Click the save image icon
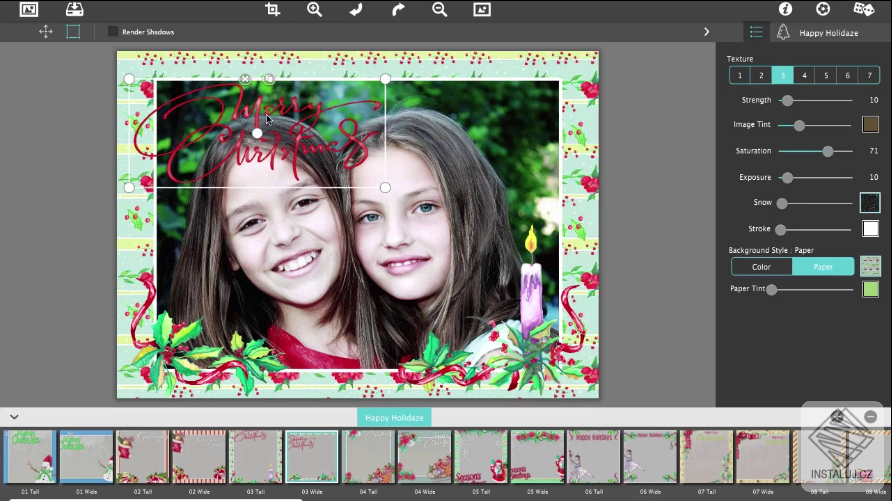Image resolution: width=892 pixels, height=501 pixels. click(x=75, y=9)
